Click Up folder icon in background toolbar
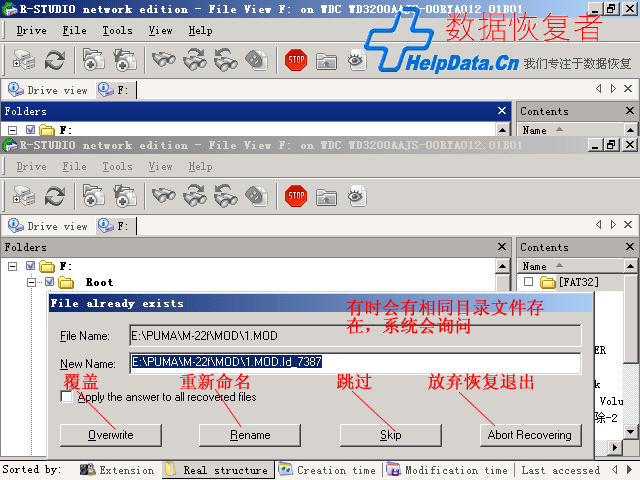This screenshot has width=640, height=480. click(326, 61)
